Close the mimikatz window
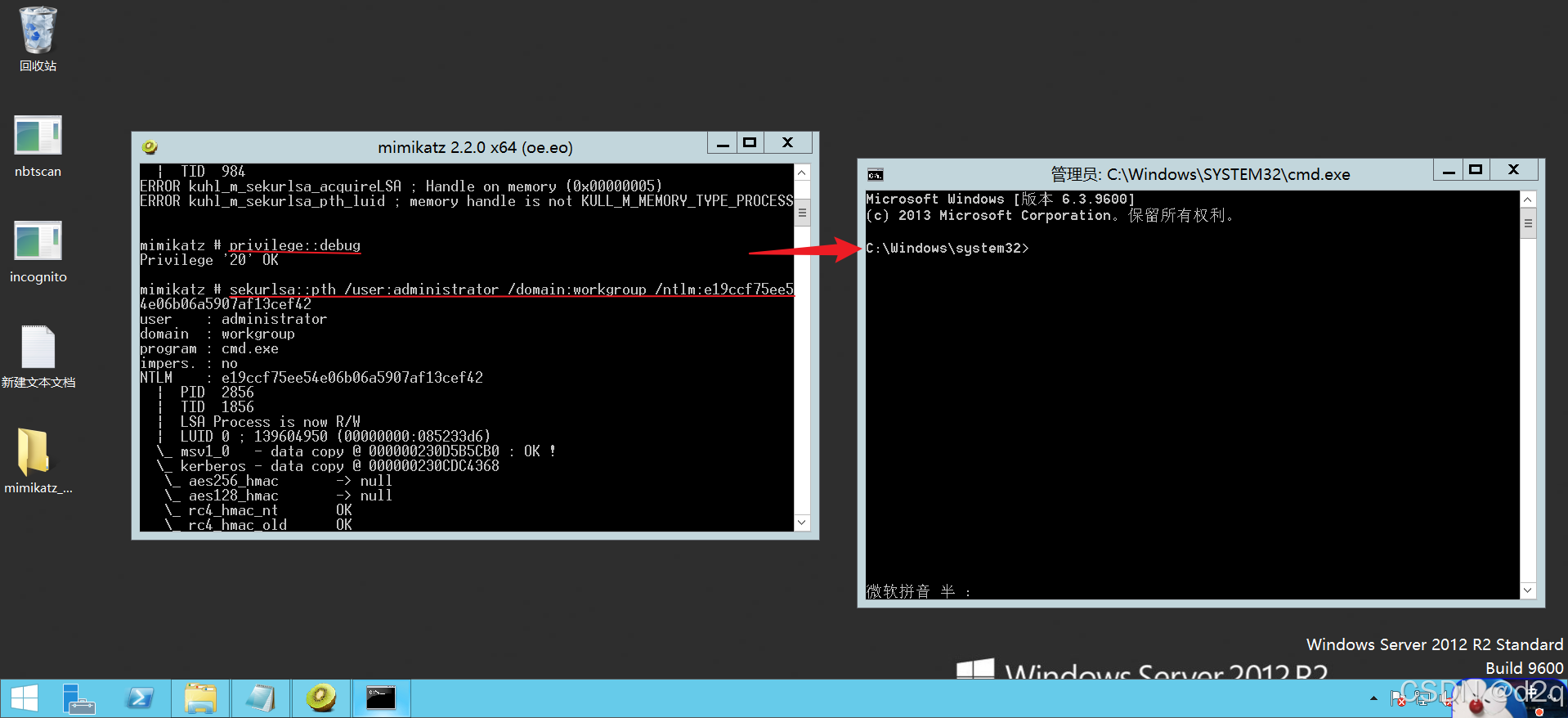Image resolution: width=1568 pixels, height=718 pixels. pos(787,143)
